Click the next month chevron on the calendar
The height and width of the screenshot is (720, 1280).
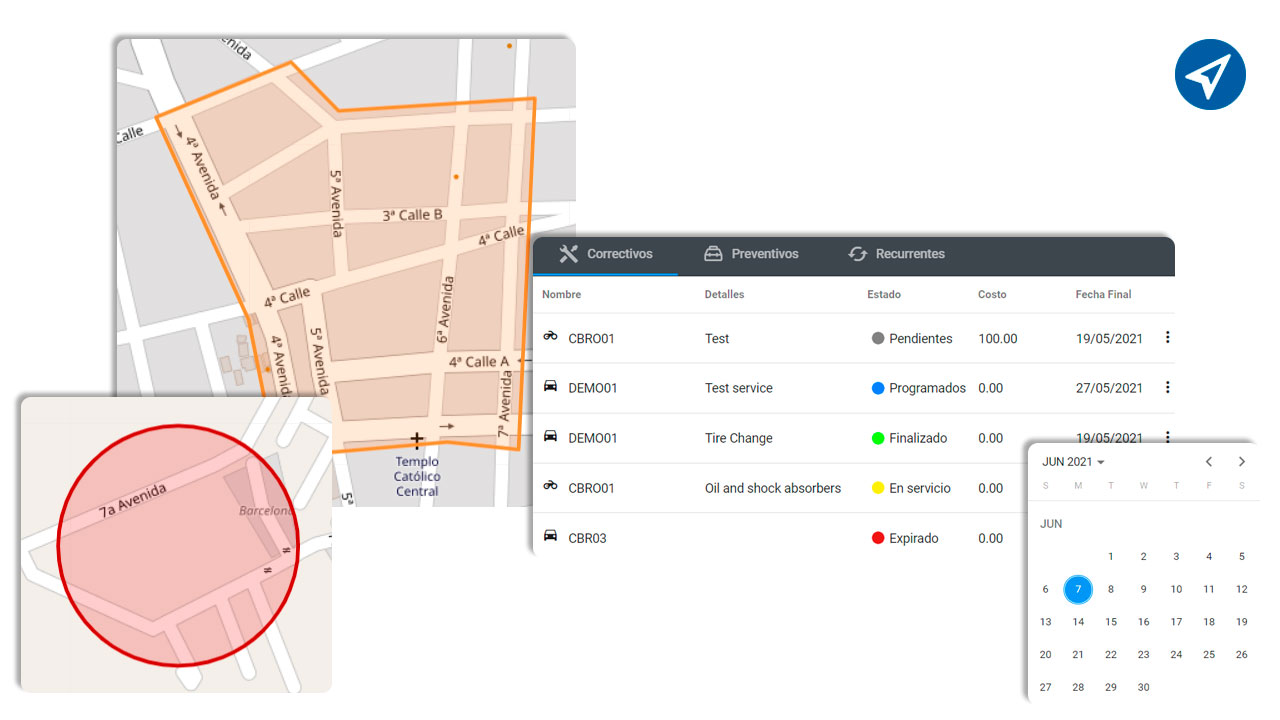click(1241, 461)
